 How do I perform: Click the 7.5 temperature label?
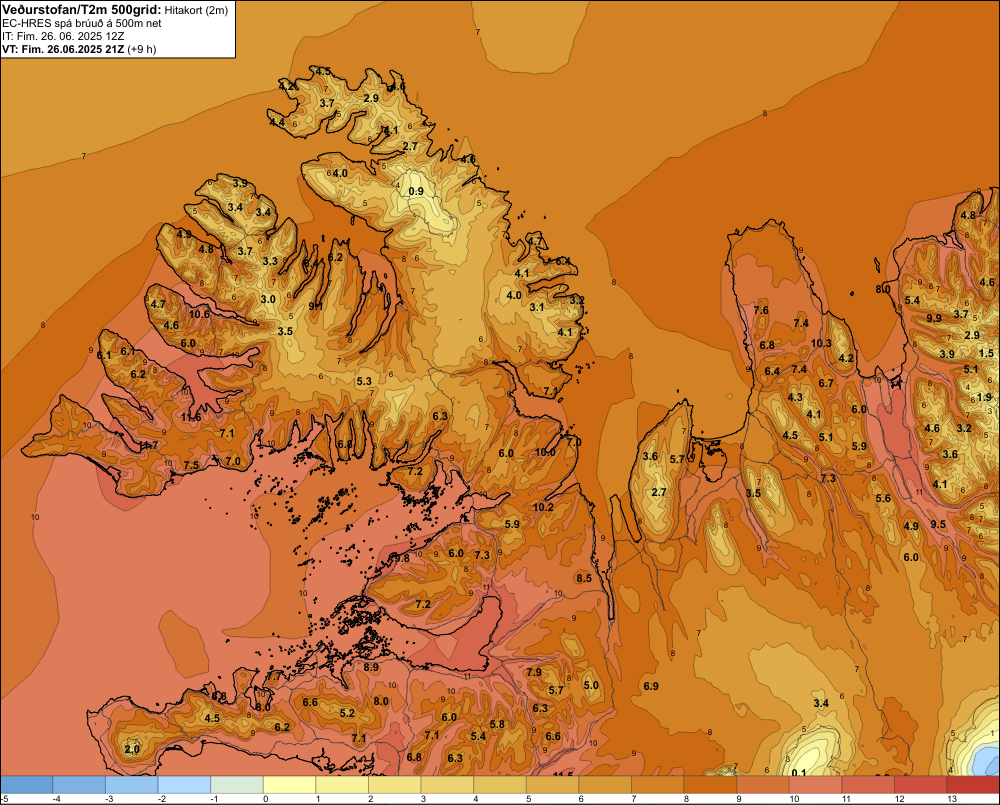pos(191,465)
